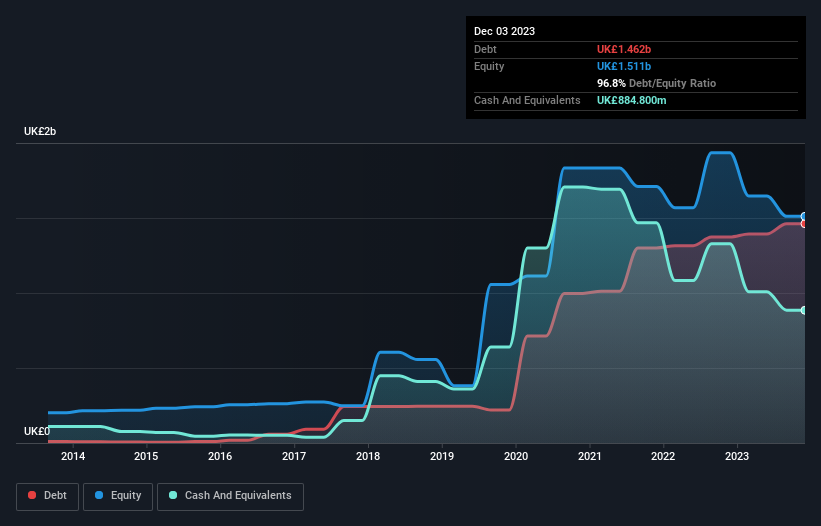Click the 2016 x-axis label
This screenshot has width=821, height=526.
coord(220,456)
